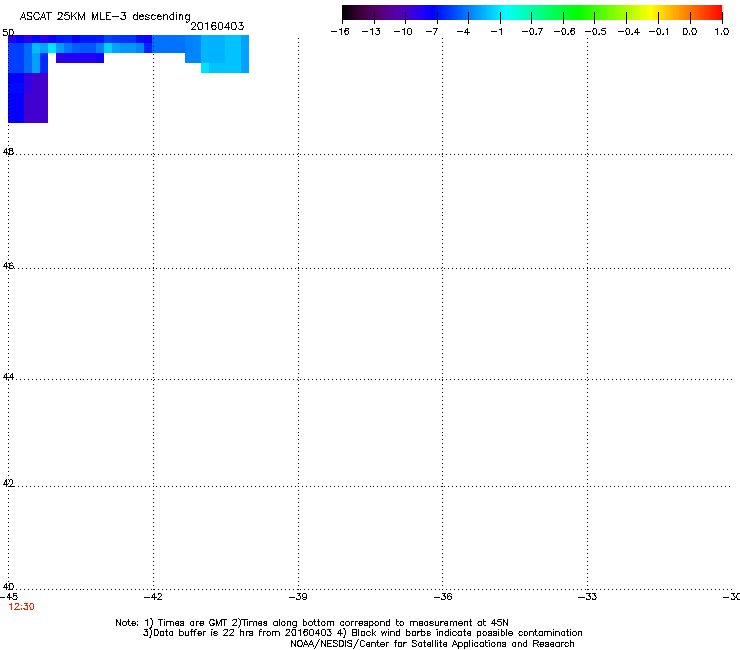Click latitude axis label 40

[8, 586]
